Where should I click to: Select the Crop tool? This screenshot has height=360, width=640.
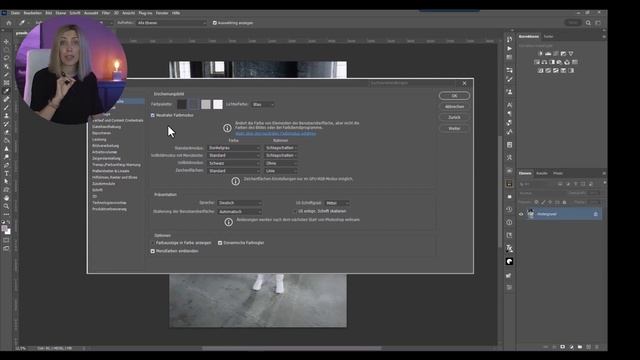(6, 75)
